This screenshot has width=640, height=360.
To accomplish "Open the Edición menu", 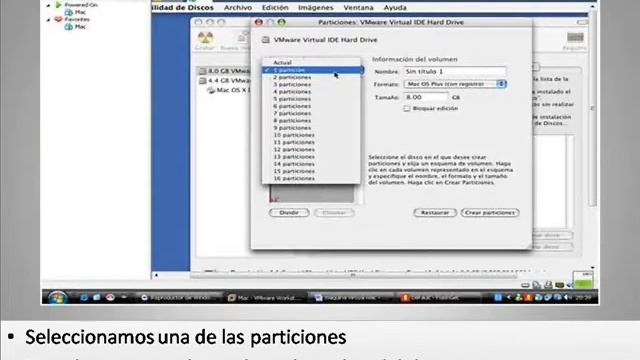I will click(x=275, y=7).
